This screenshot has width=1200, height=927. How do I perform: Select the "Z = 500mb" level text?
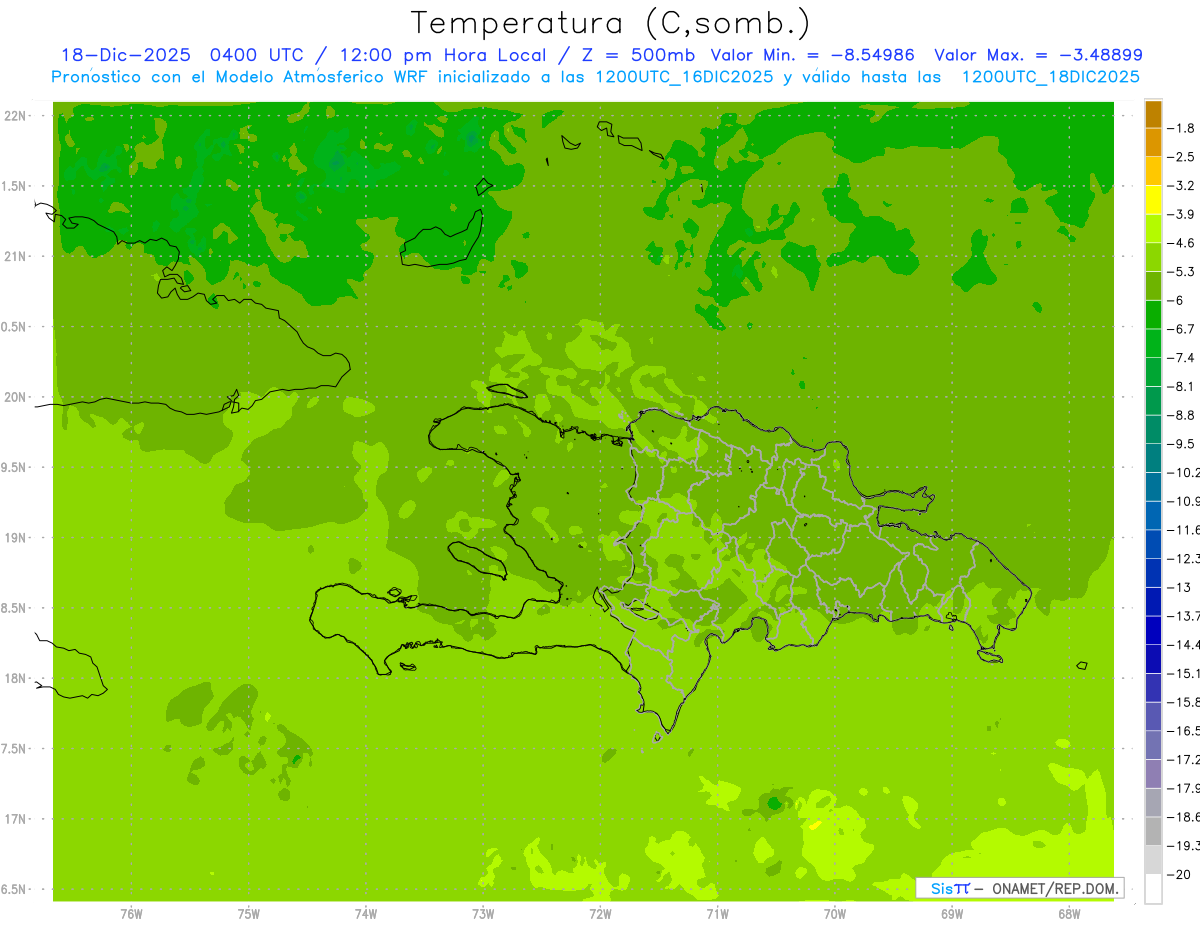[638, 55]
